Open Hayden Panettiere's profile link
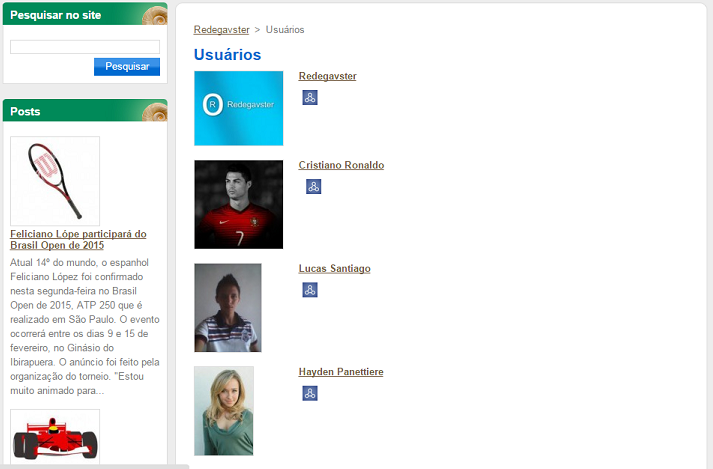The height and width of the screenshot is (469, 713). point(341,372)
